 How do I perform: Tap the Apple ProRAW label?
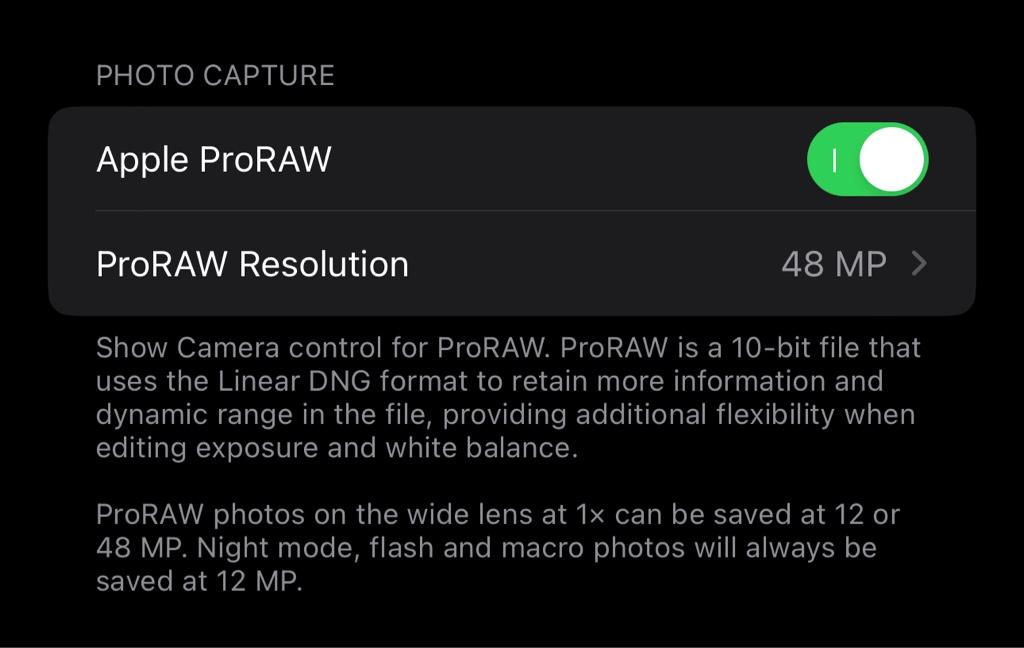[x=214, y=160]
